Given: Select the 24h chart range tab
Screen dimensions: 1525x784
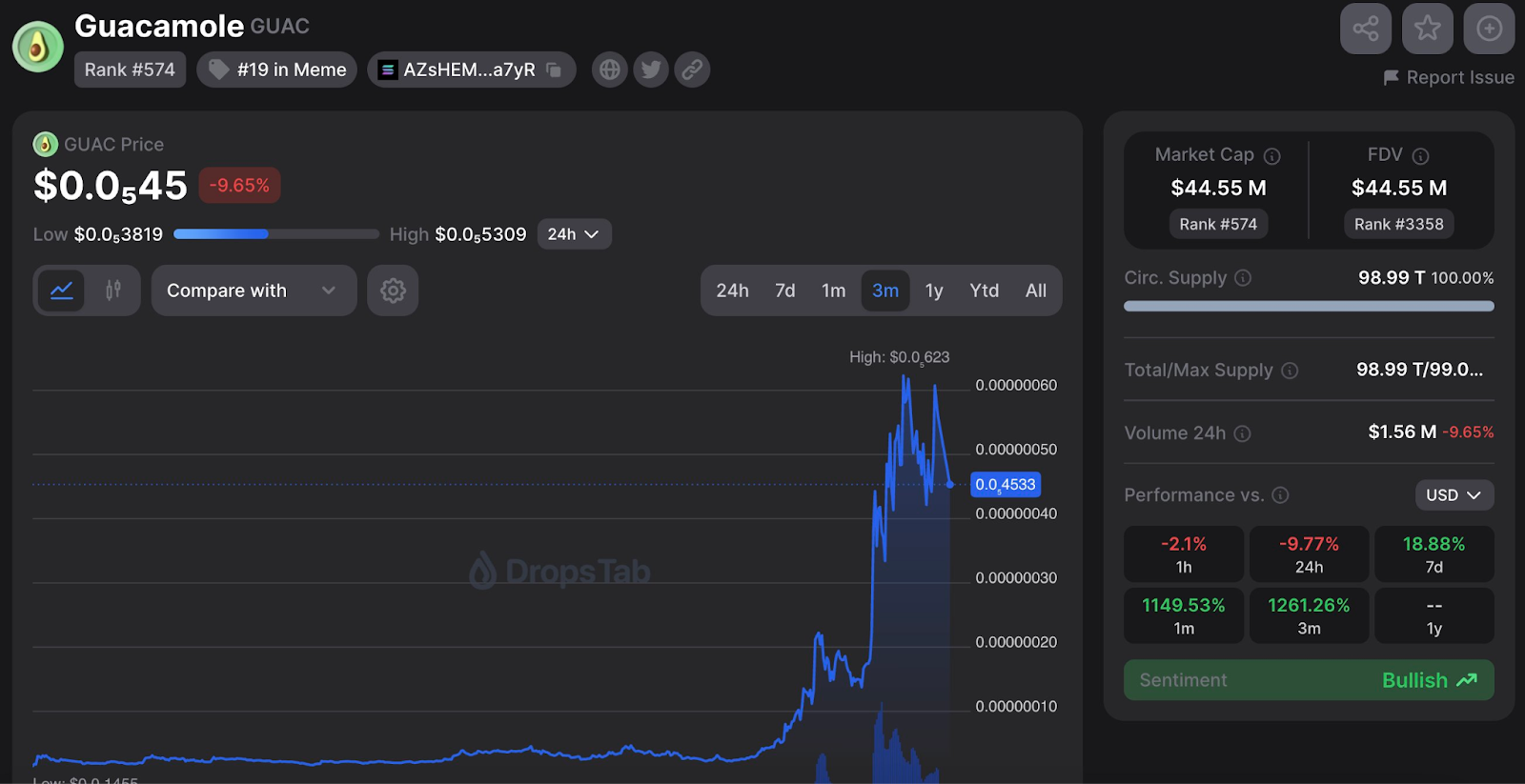Looking at the screenshot, I should 732,291.
